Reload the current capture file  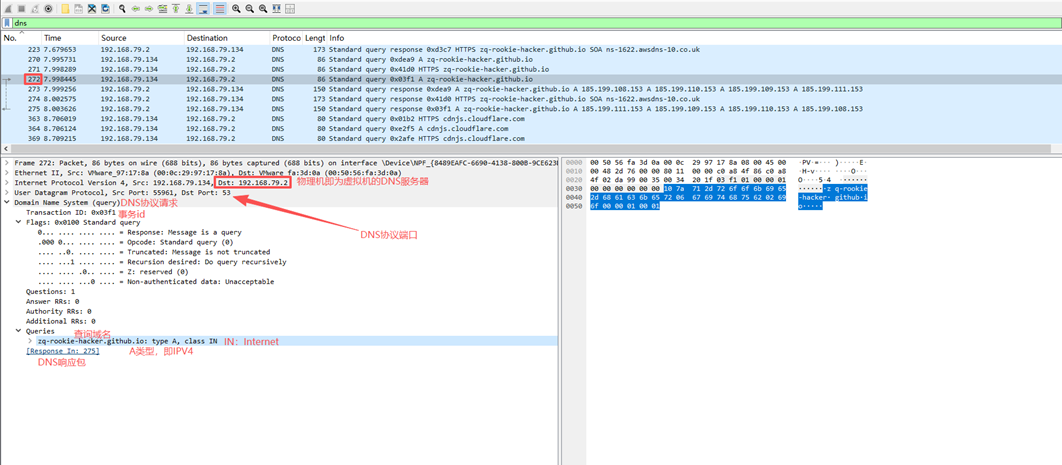[105, 9]
